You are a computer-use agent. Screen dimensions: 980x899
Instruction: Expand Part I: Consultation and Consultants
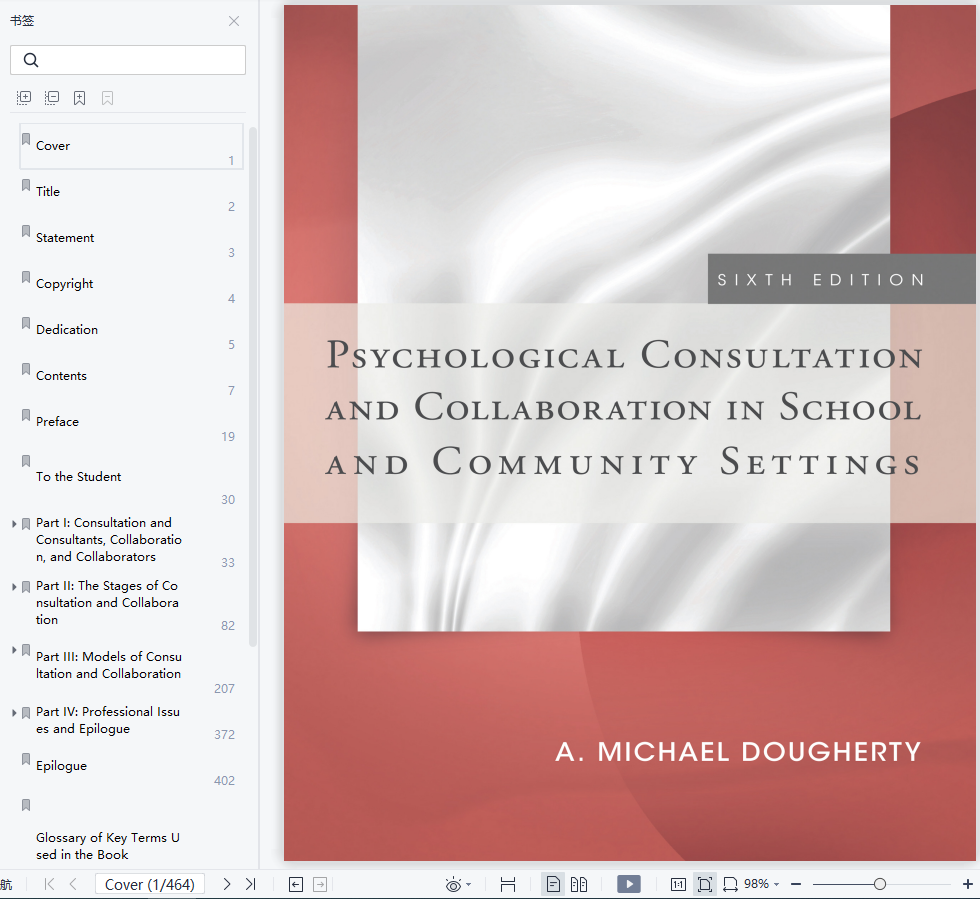14,524
